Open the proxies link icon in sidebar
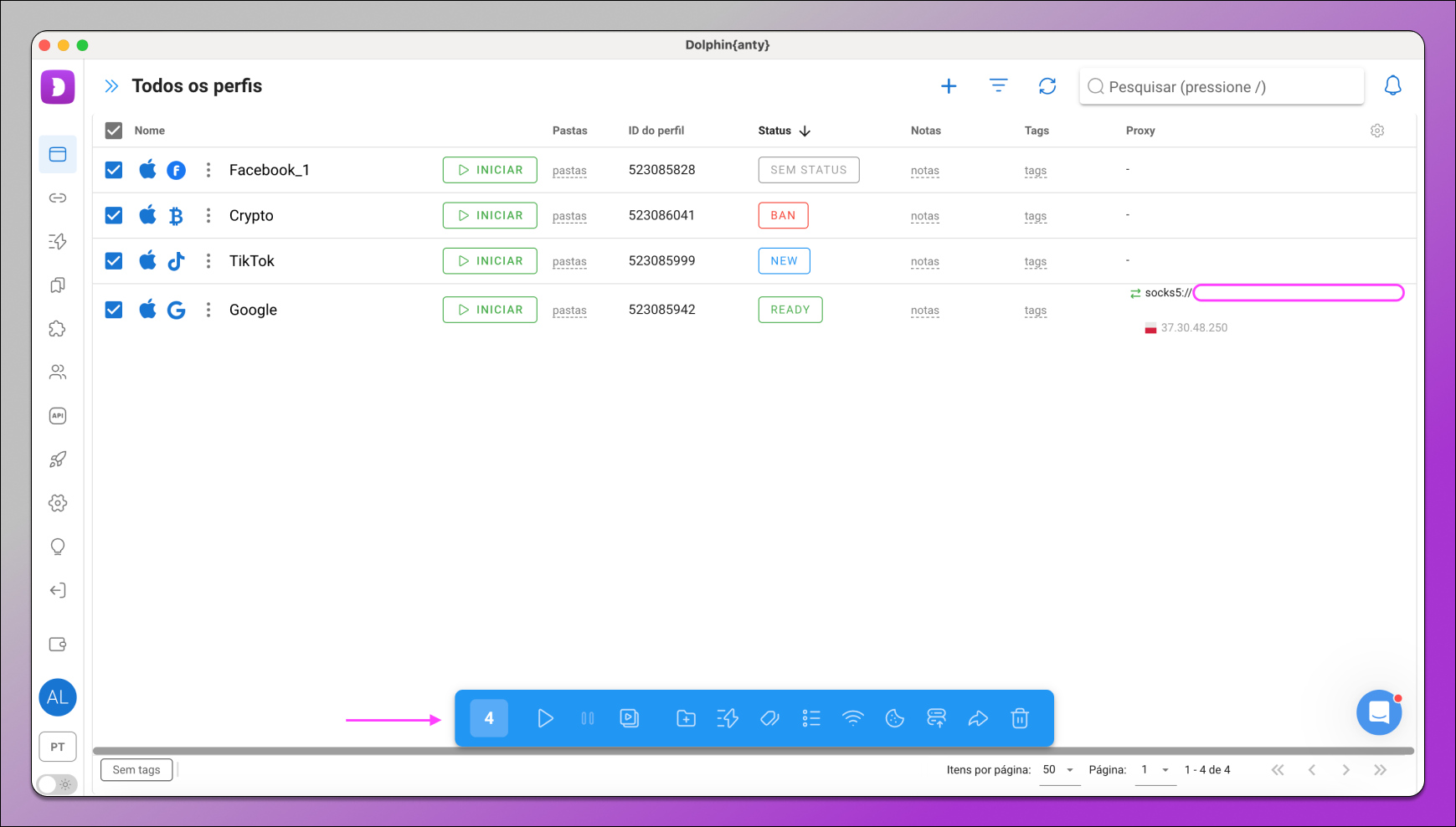 point(58,198)
